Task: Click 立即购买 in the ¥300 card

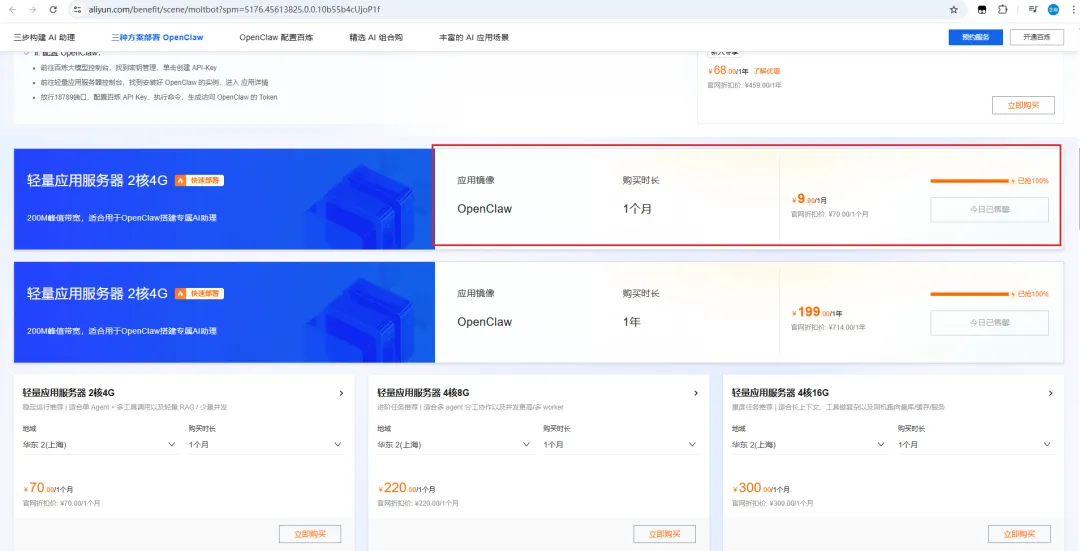Action: point(1019,534)
